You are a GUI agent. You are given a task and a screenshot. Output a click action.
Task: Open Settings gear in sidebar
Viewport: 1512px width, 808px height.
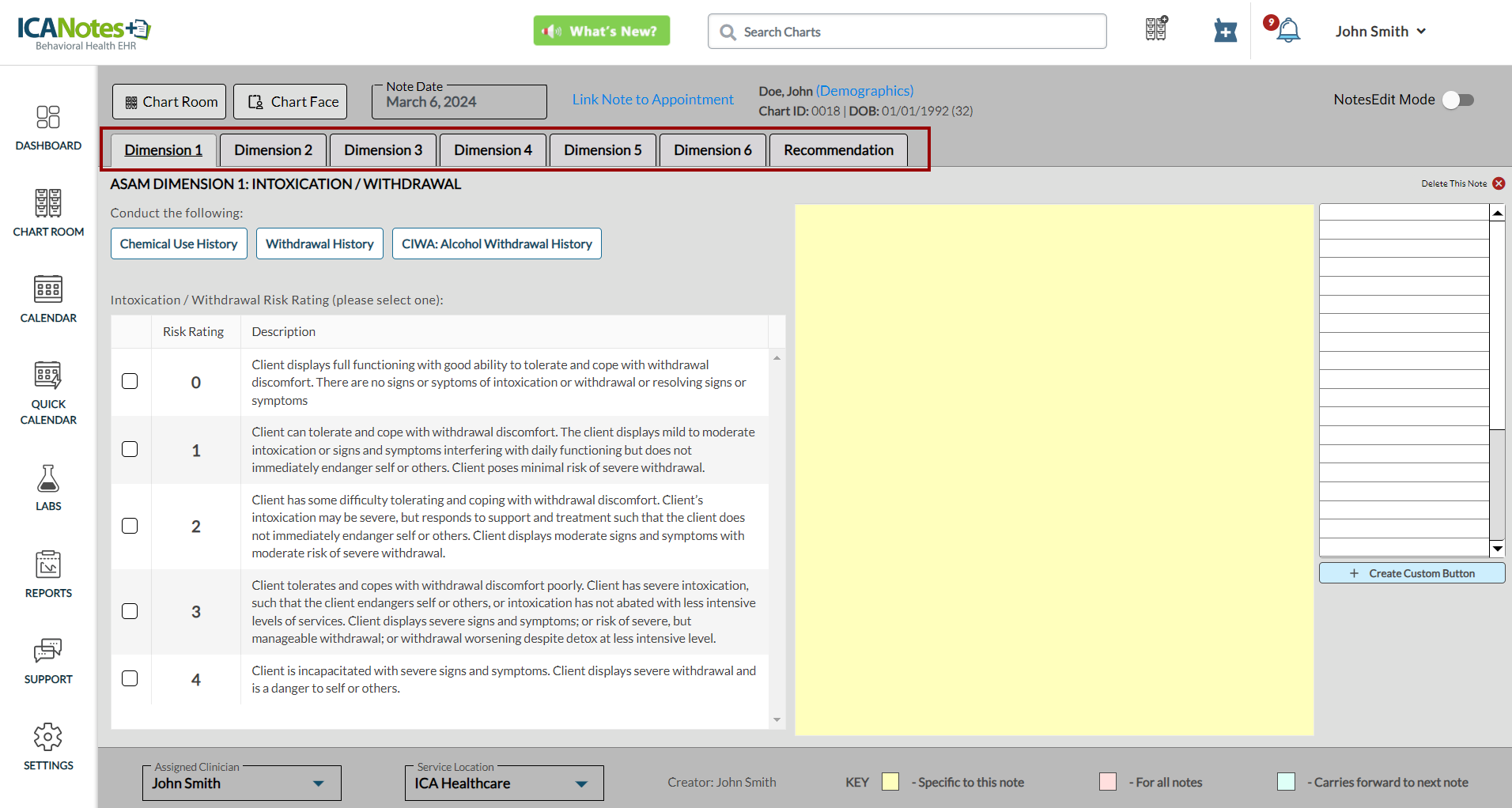coord(48,738)
